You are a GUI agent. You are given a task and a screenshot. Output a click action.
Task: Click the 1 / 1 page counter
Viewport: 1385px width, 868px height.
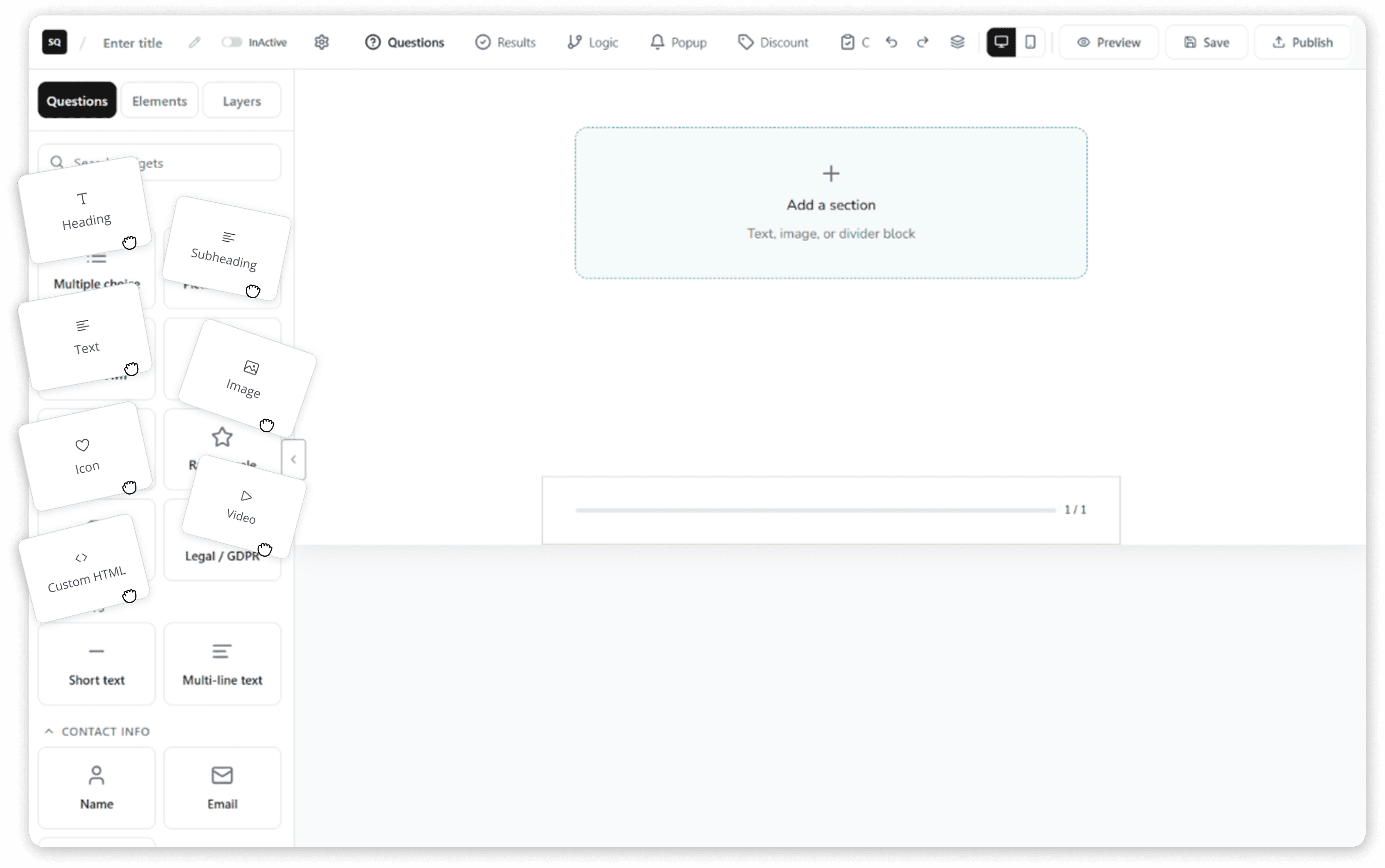tap(1075, 510)
